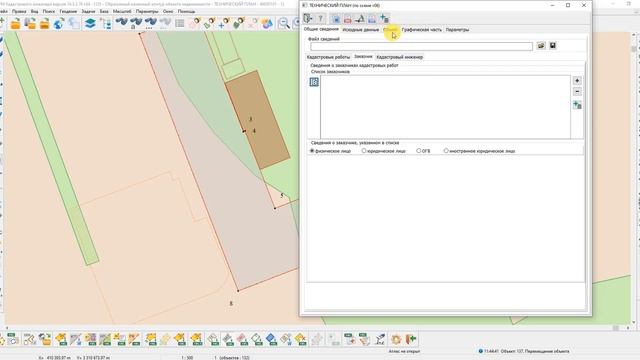Click the orange gear icon in the bottom toolbar

pos(396,339)
